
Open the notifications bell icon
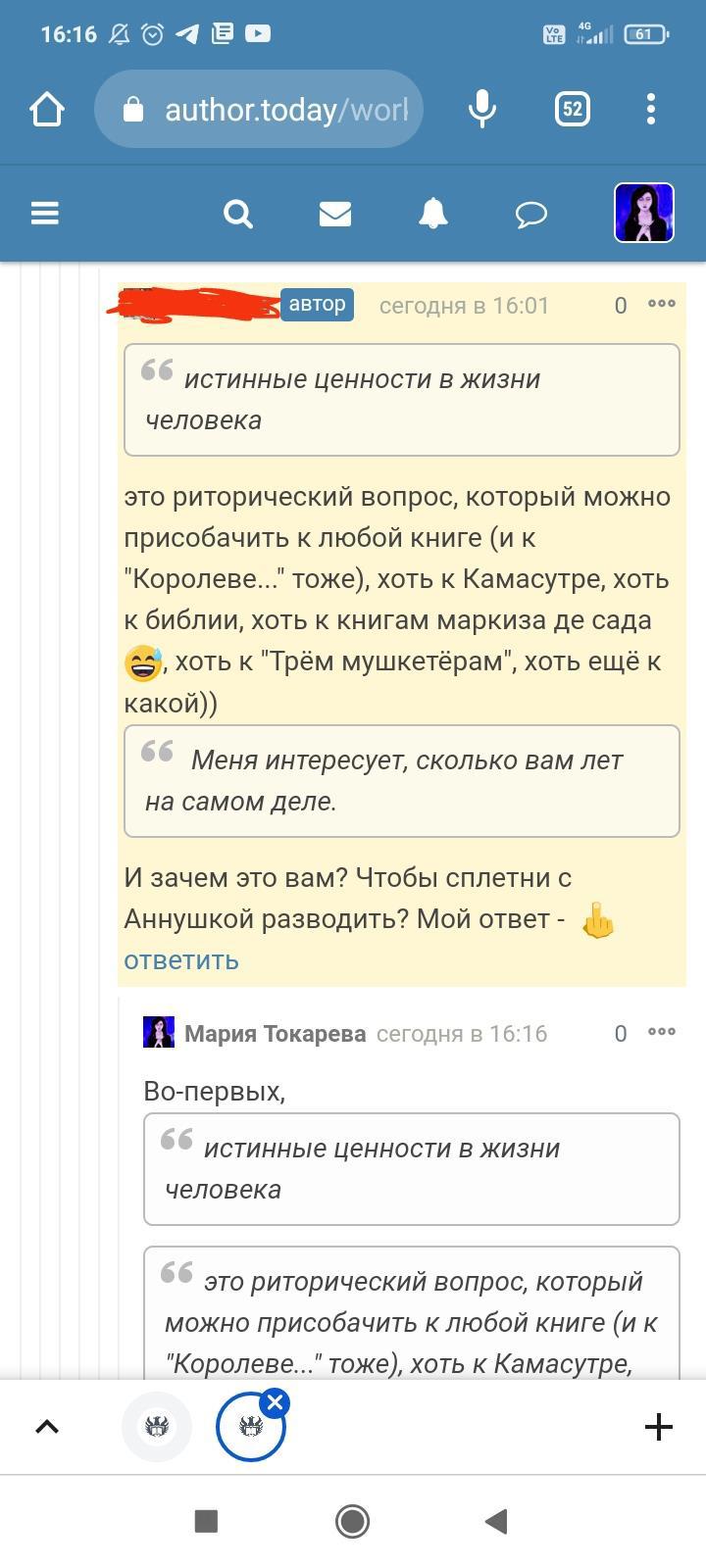coord(432,213)
